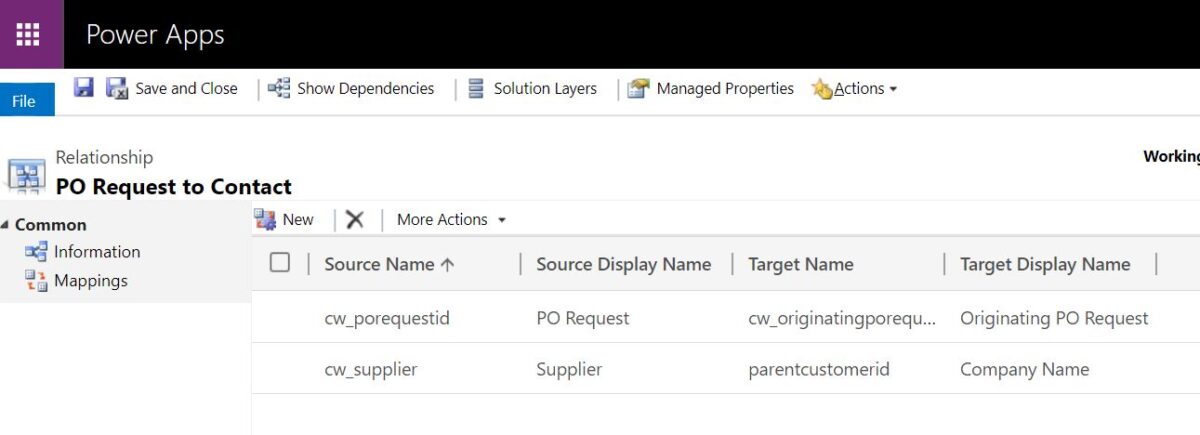The image size is (1200, 435).
Task: Click the Power Apps title
Action: [155, 34]
